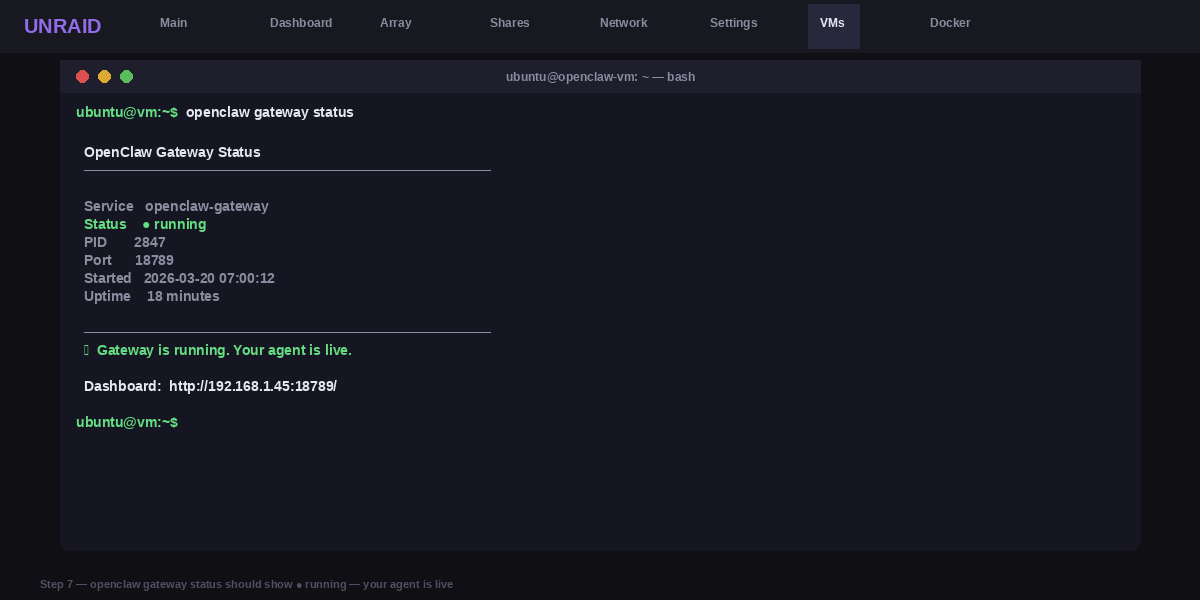1200x600 pixels.
Task: Click the red close window dot
Action: pyautogui.click(x=82, y=77)
